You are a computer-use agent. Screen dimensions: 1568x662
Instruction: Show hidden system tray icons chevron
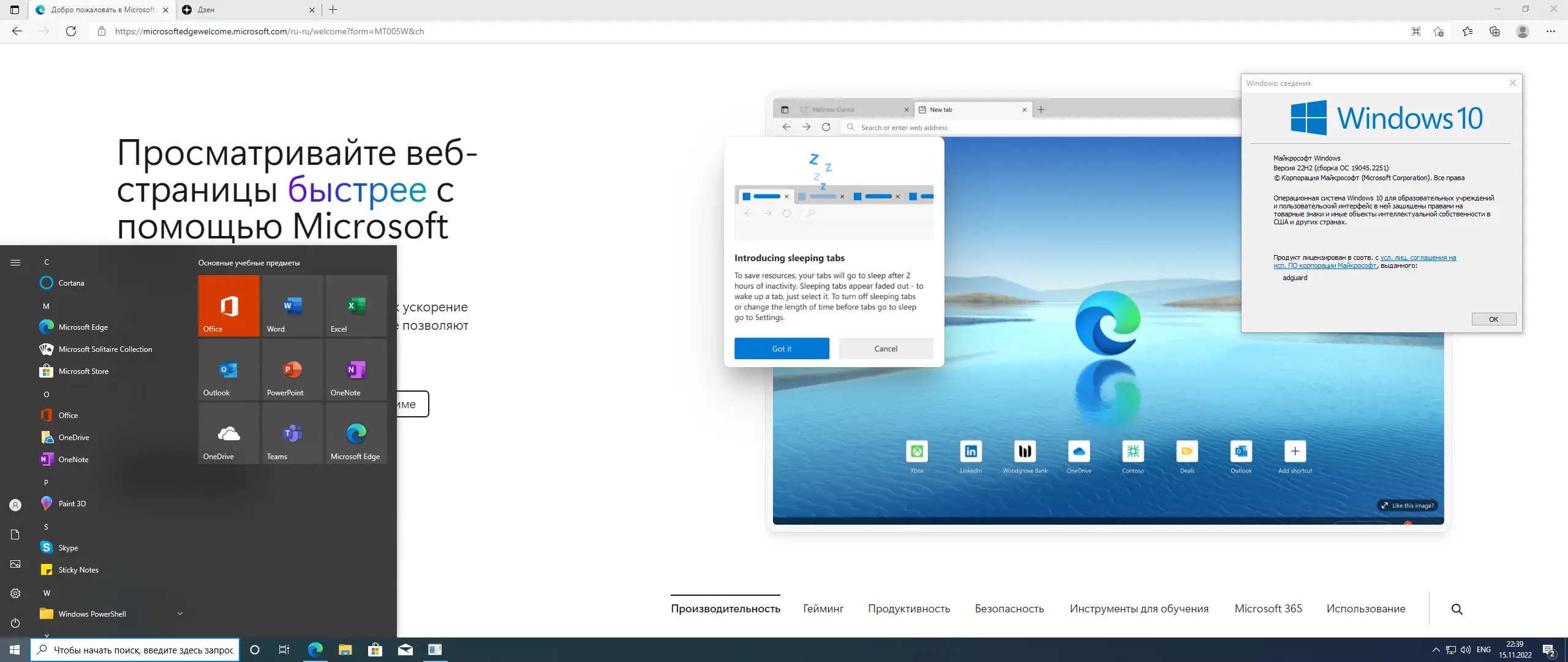[x=1436, y=650]
